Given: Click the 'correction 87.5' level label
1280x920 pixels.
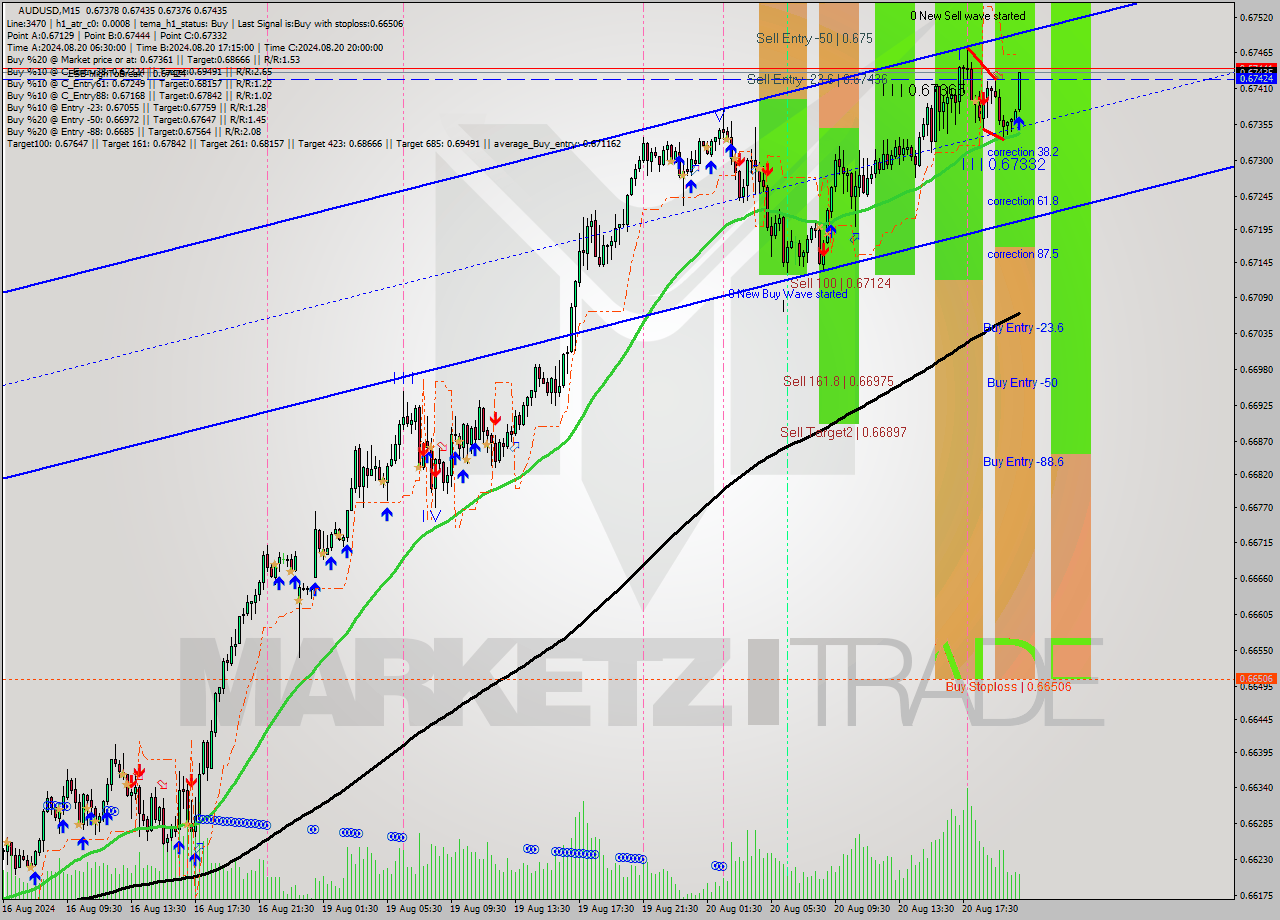Looking at the screenshot, I should tap(1022, 254).
